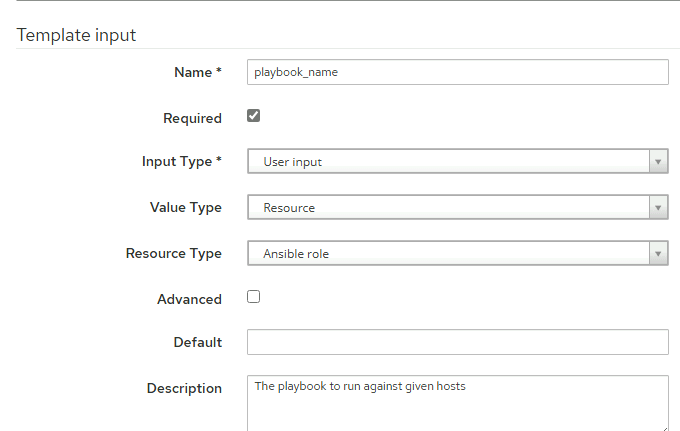Screen dimensions: 680x431
Task: Click the Name field containing playbook_name
Action: 458,72
